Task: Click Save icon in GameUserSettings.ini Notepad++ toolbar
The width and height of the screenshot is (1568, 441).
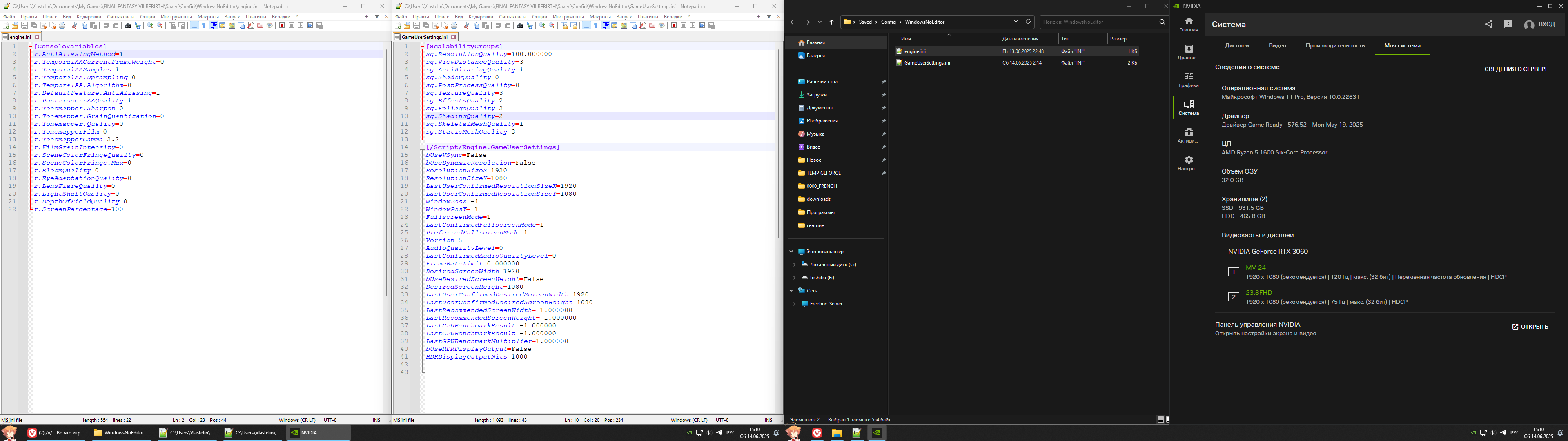Action: click(x=416, y=26)
